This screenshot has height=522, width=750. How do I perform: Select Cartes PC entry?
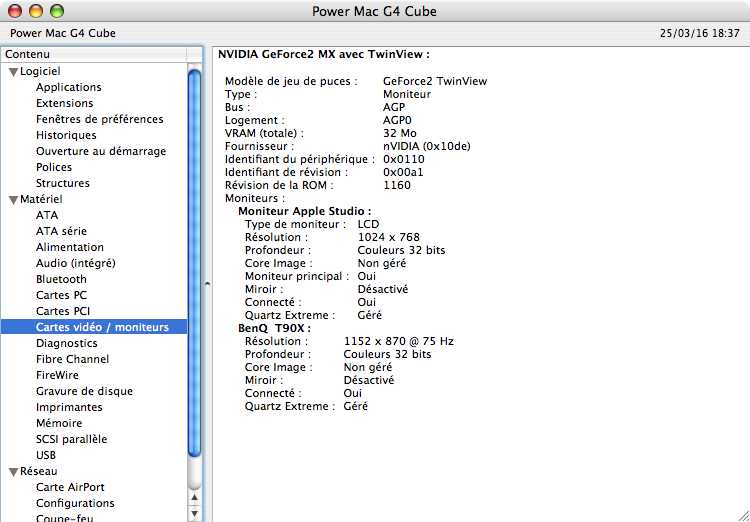coord(61,295)
